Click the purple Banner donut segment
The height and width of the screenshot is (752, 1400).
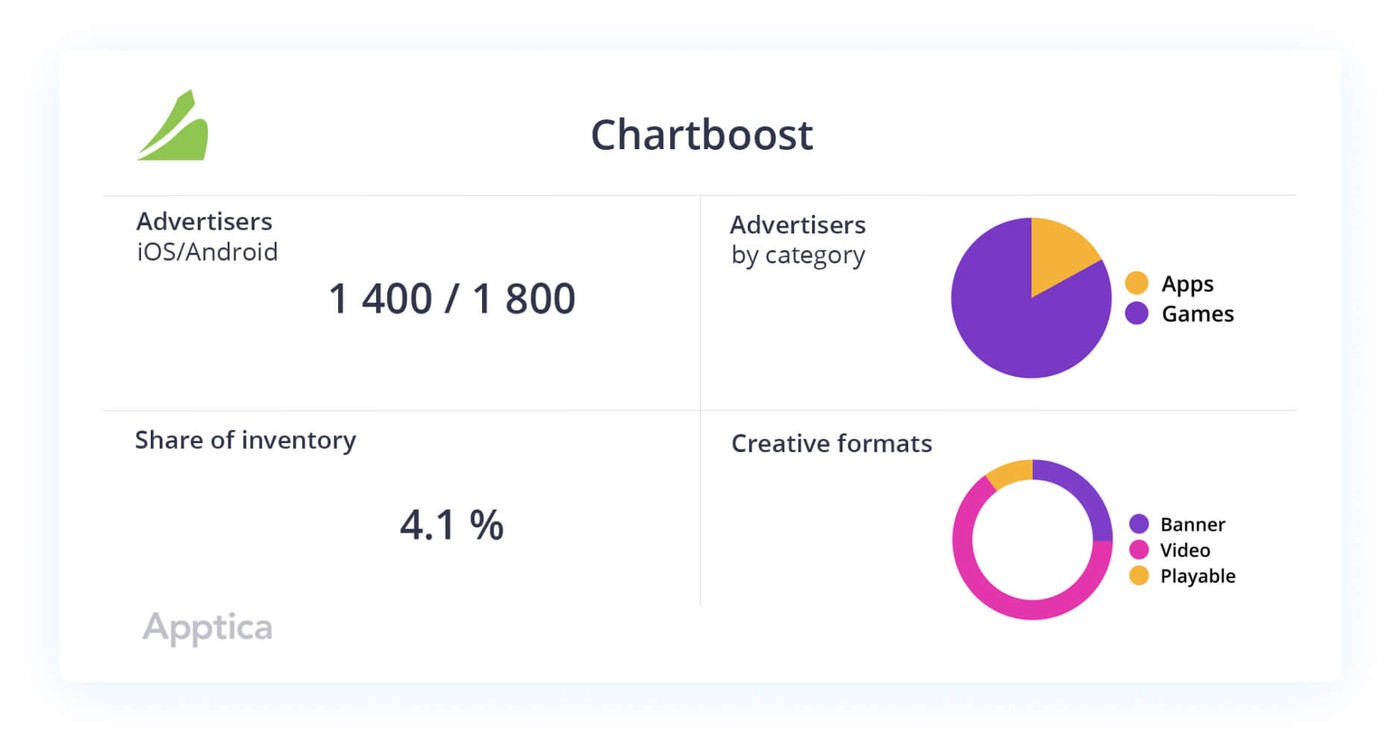point(1085,490)
